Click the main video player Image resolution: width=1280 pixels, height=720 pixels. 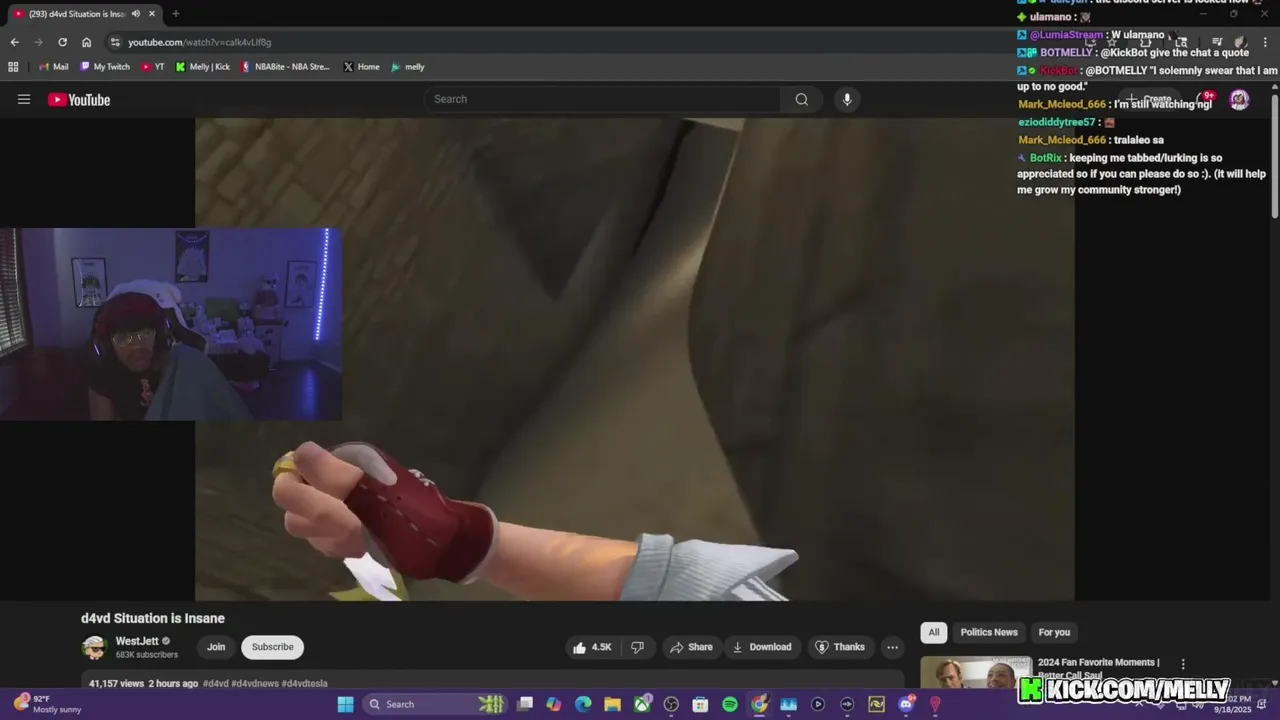point(635,360)
